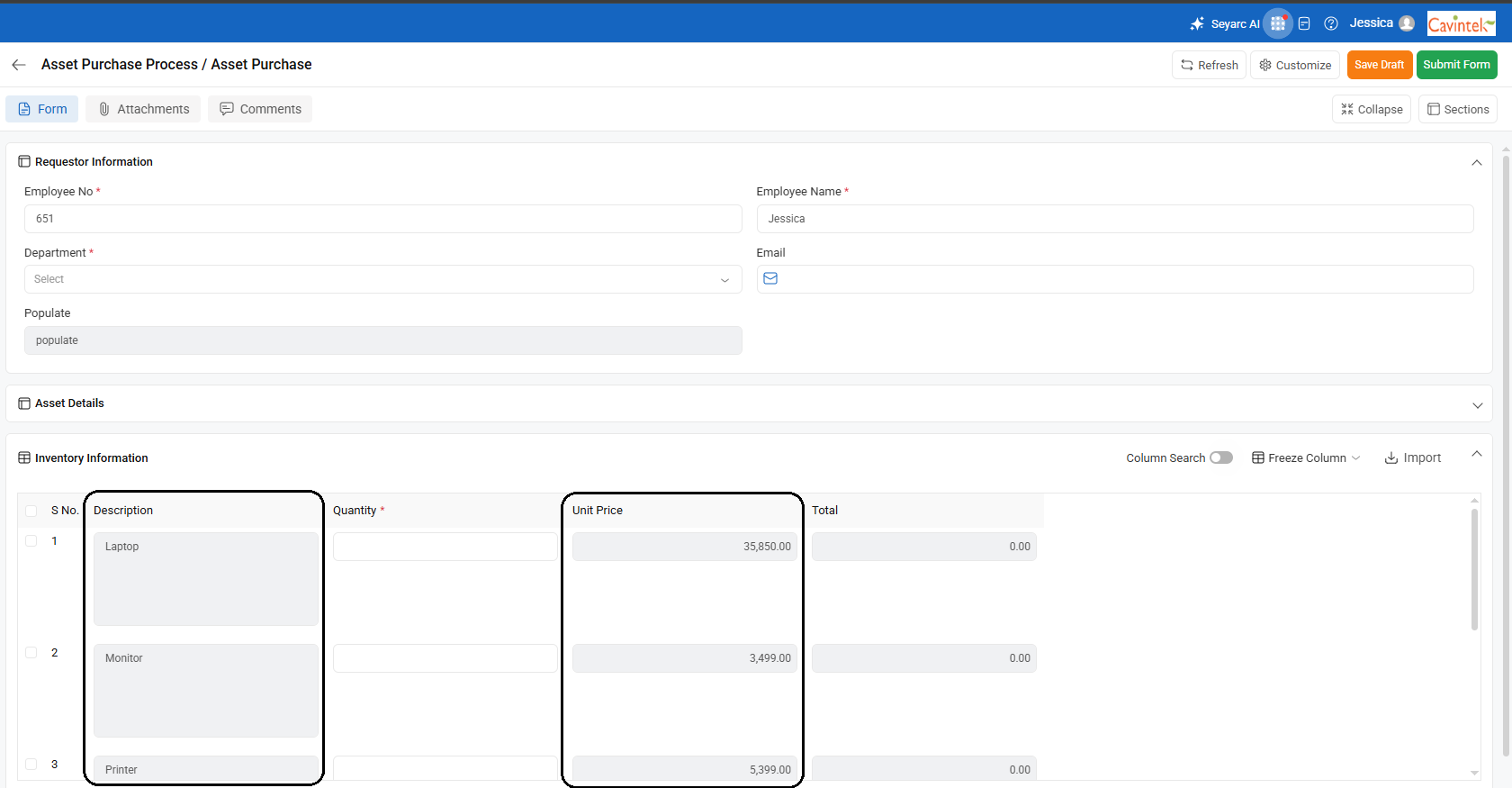Expand the Asset Details section
Screen dimensions: 1512x788
(1476, 405)
